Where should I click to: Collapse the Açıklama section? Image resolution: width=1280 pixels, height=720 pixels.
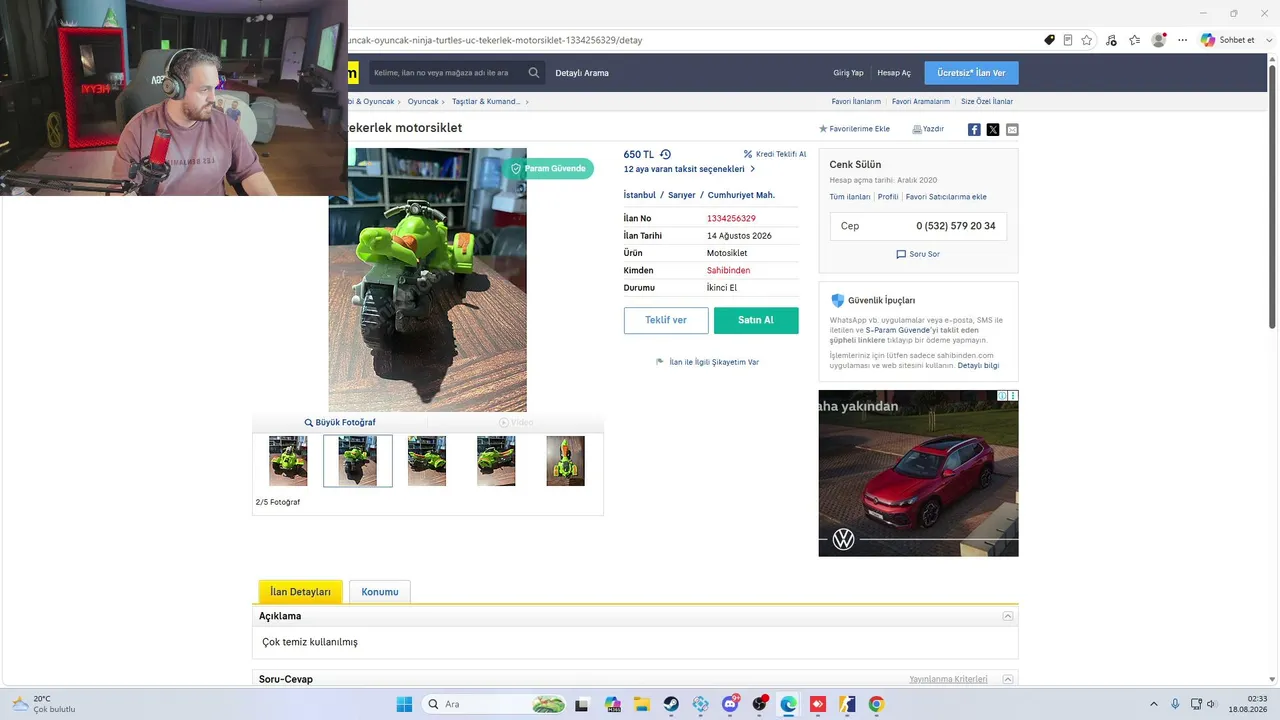pos(1007,616)
